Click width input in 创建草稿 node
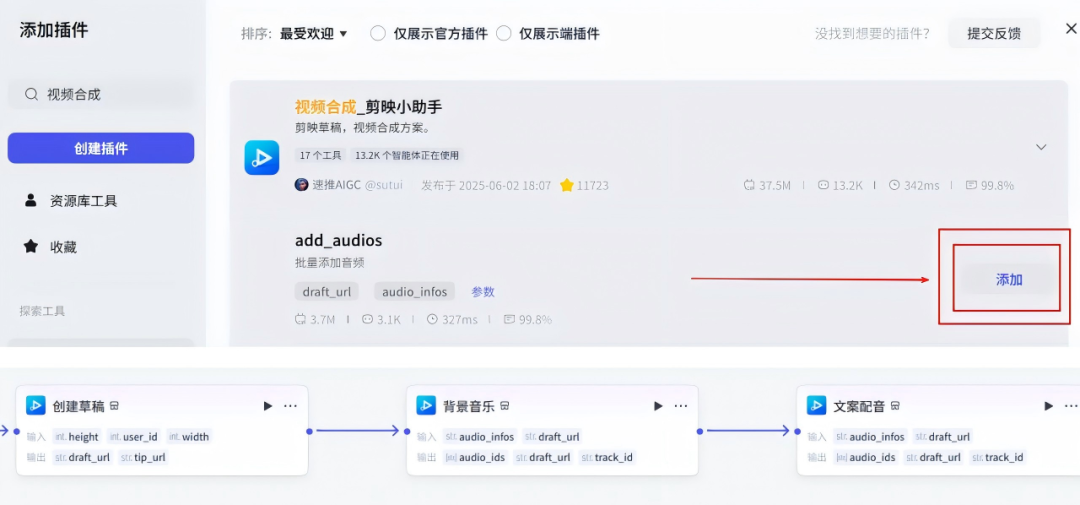 [x=188, y=436]
